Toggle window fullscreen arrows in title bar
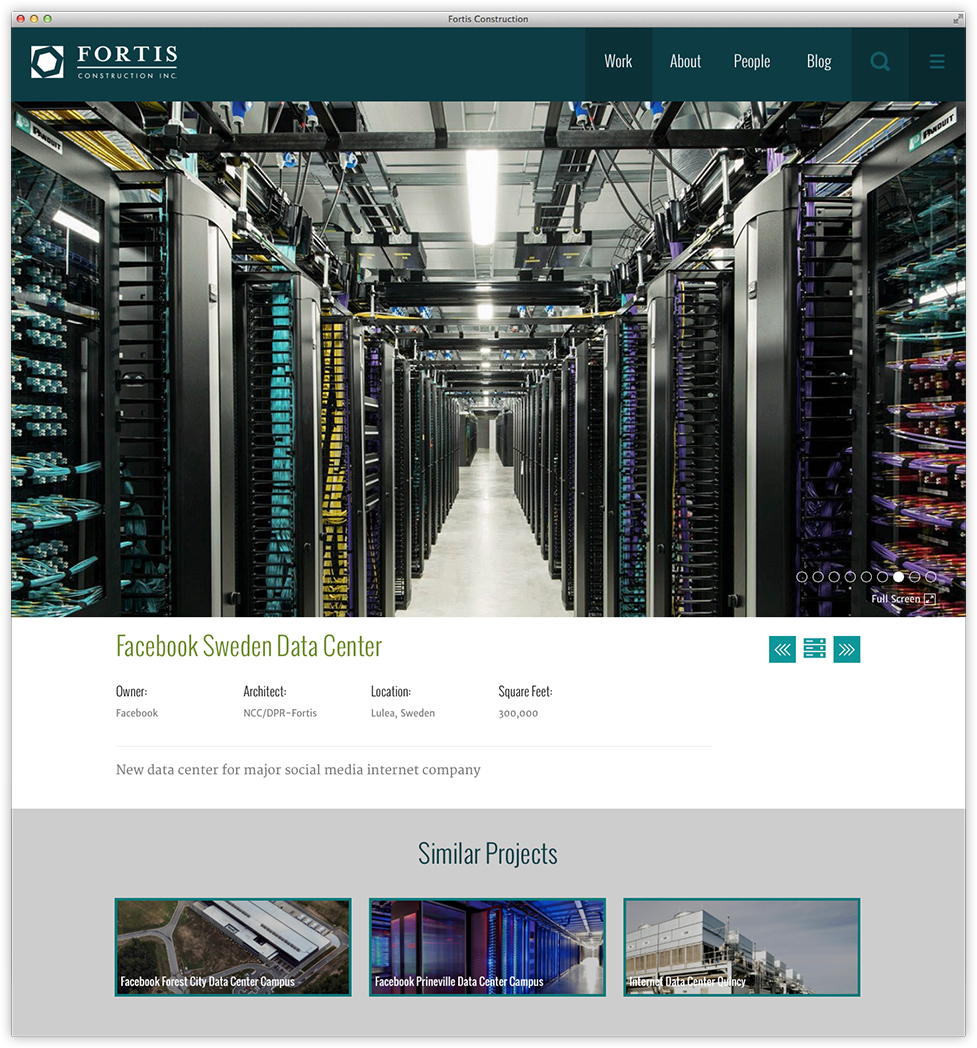977x1048 pixels. click(x=957, y=19)
